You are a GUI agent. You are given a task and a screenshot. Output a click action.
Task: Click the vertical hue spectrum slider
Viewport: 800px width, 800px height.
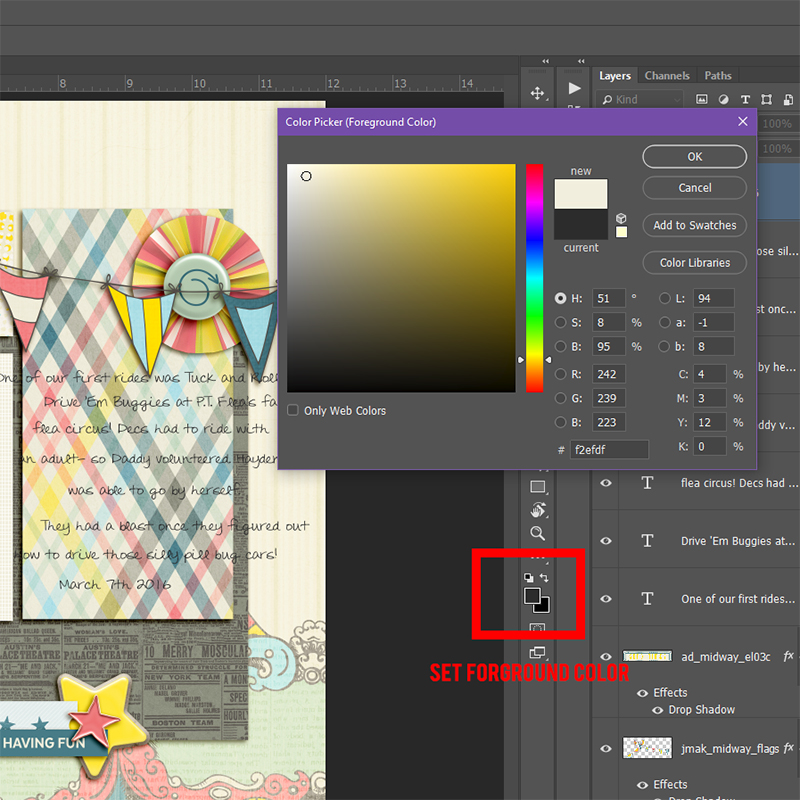534,278
